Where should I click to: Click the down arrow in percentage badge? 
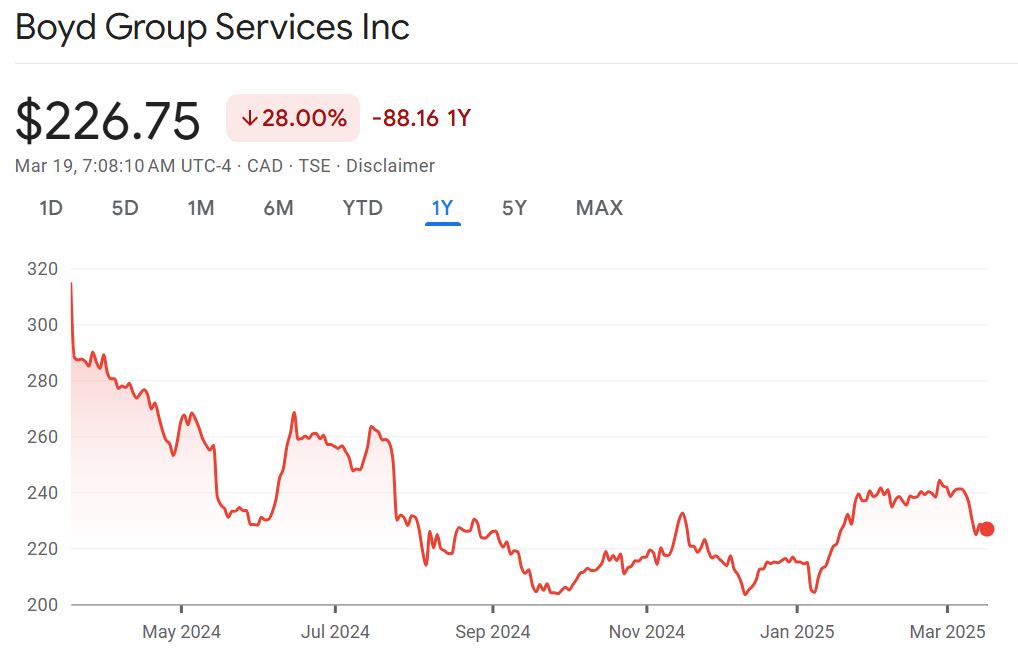pyautogui.click(x=249, y=119)
